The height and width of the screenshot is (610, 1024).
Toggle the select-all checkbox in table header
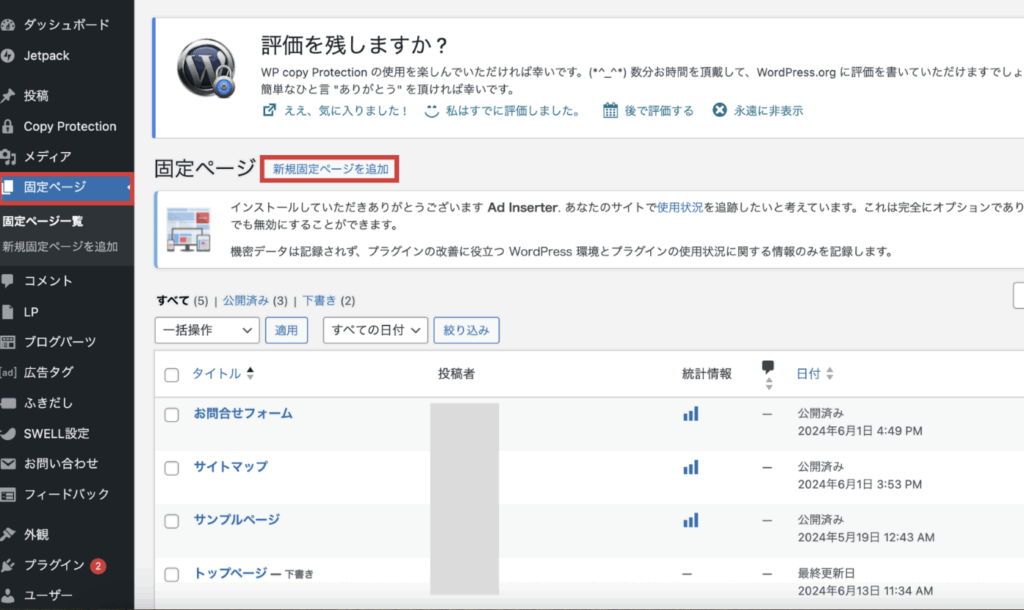172,374
